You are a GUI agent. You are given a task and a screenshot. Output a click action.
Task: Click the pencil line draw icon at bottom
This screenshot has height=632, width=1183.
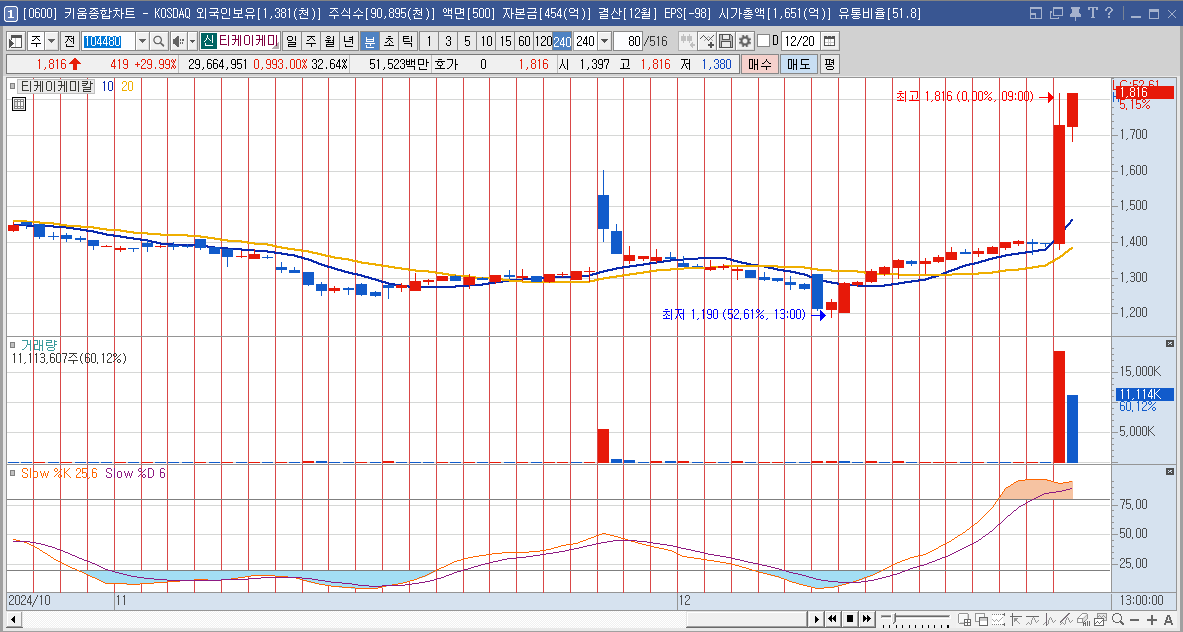click(1066, 619)
